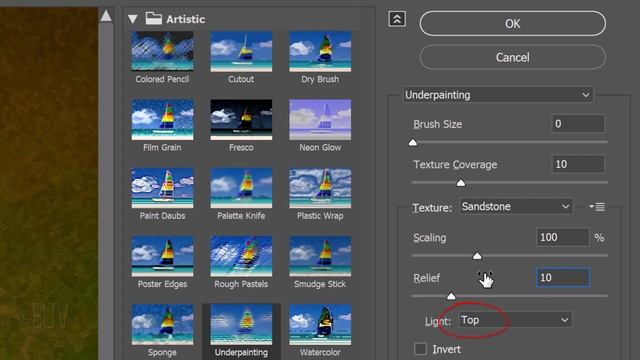Select the Colored Pencil filter thumbnail
640x360 pixels.
click(x=162, y=52)
